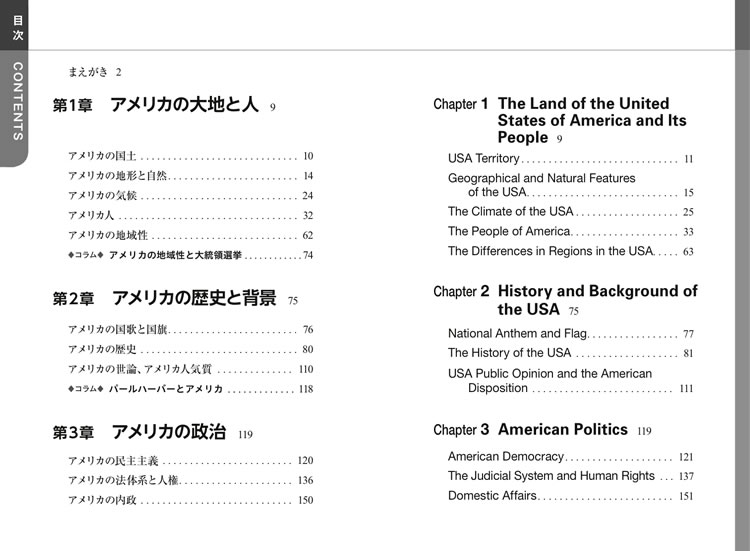Open entry アメリカの世論、アメリカ人気質 page 110

click(x=190, y=369)
